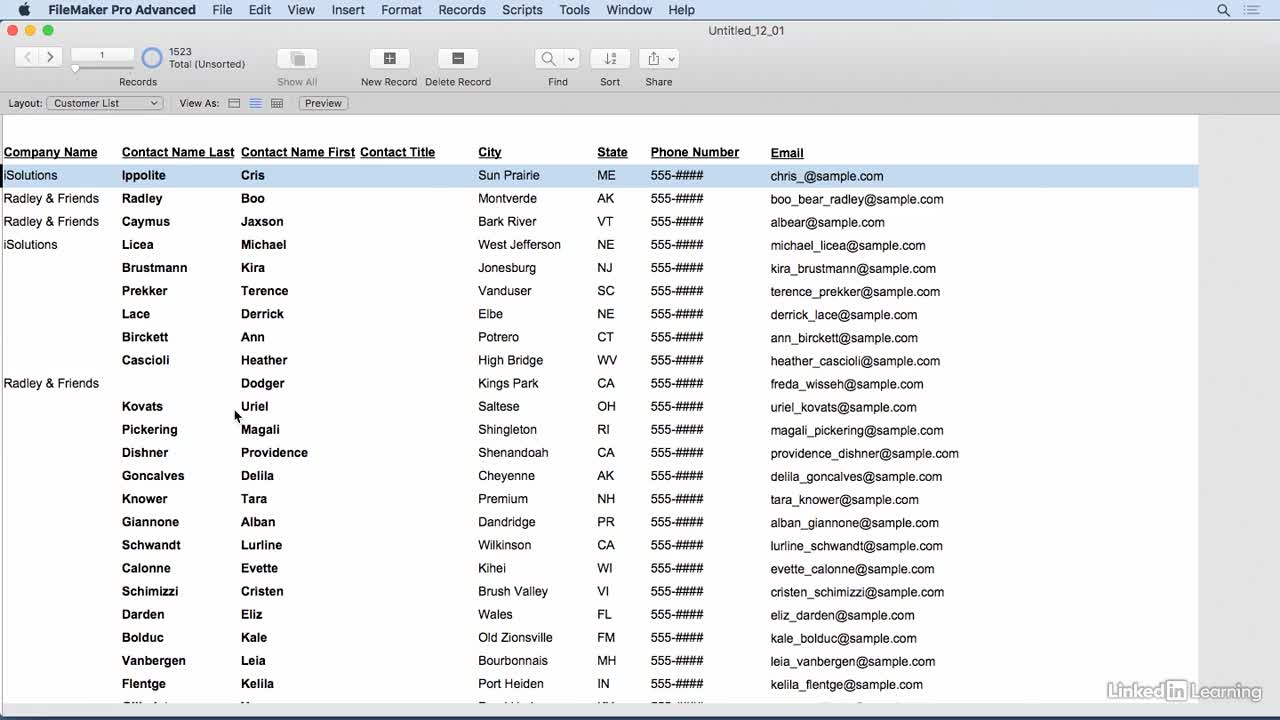The height and width of the screenshot is (720, 1280).
Task: Open the Records menu
Action: pos(462,10)
